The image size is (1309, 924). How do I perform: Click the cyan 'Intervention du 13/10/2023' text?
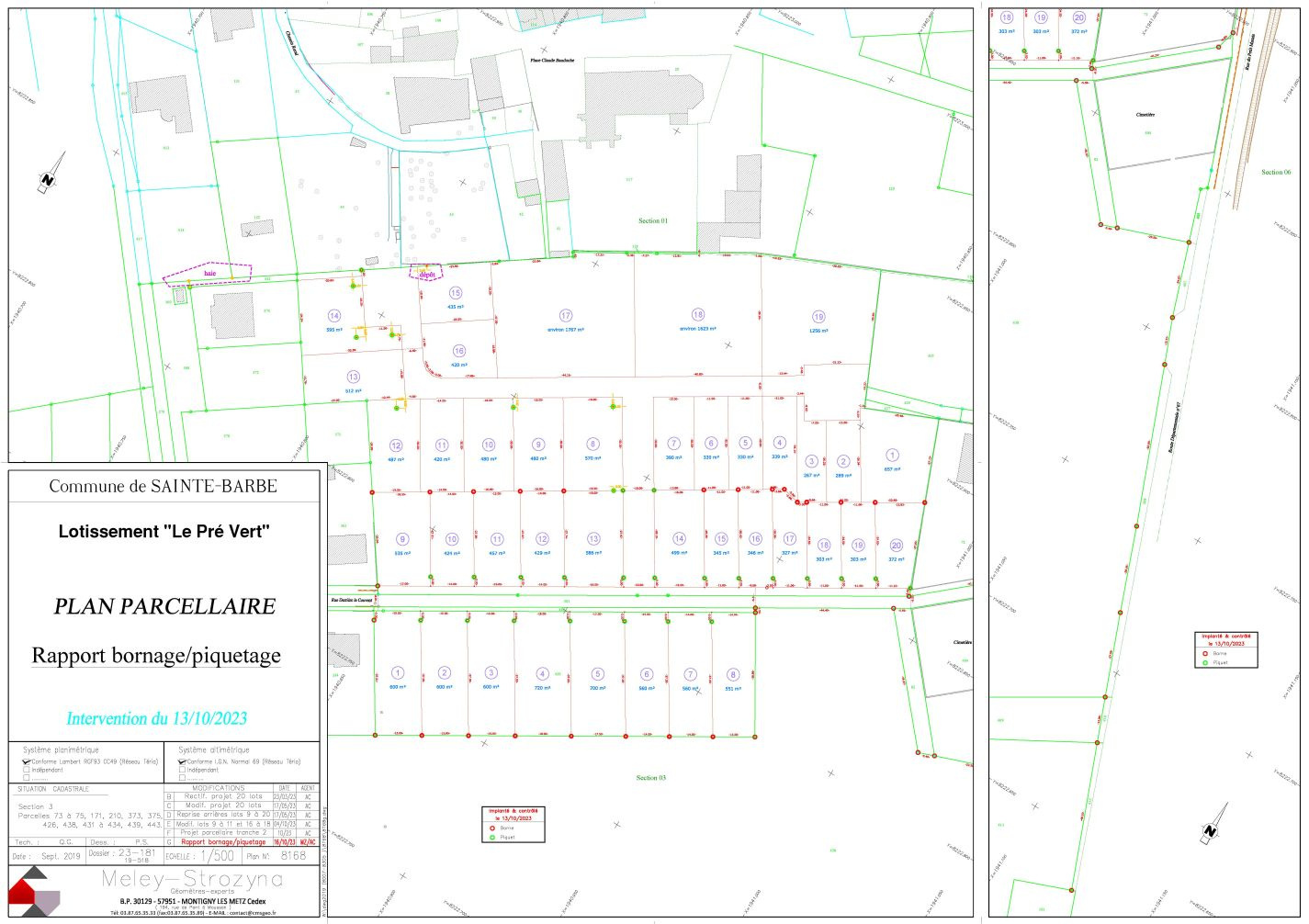coord(156,718)
